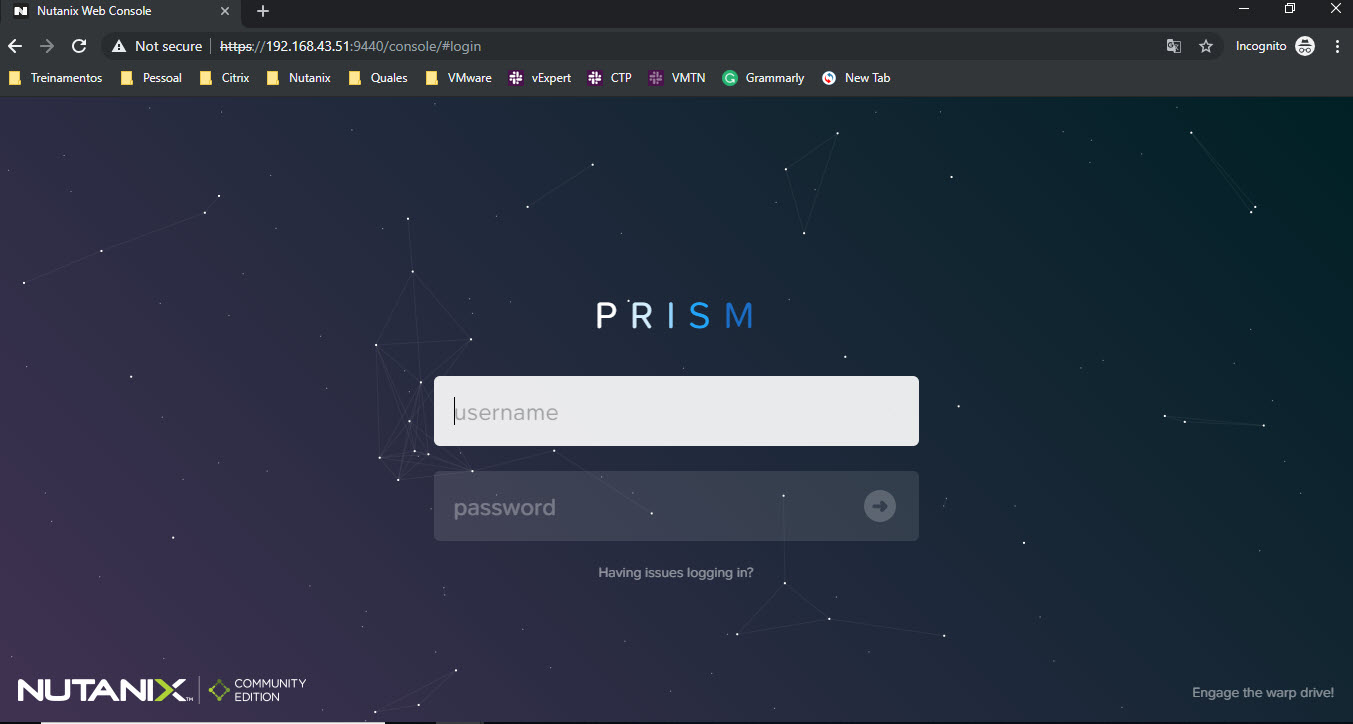The image size is (1353, 724).
Task: Bookmark this page with the star icon
Action: (x=1206, y=46)
